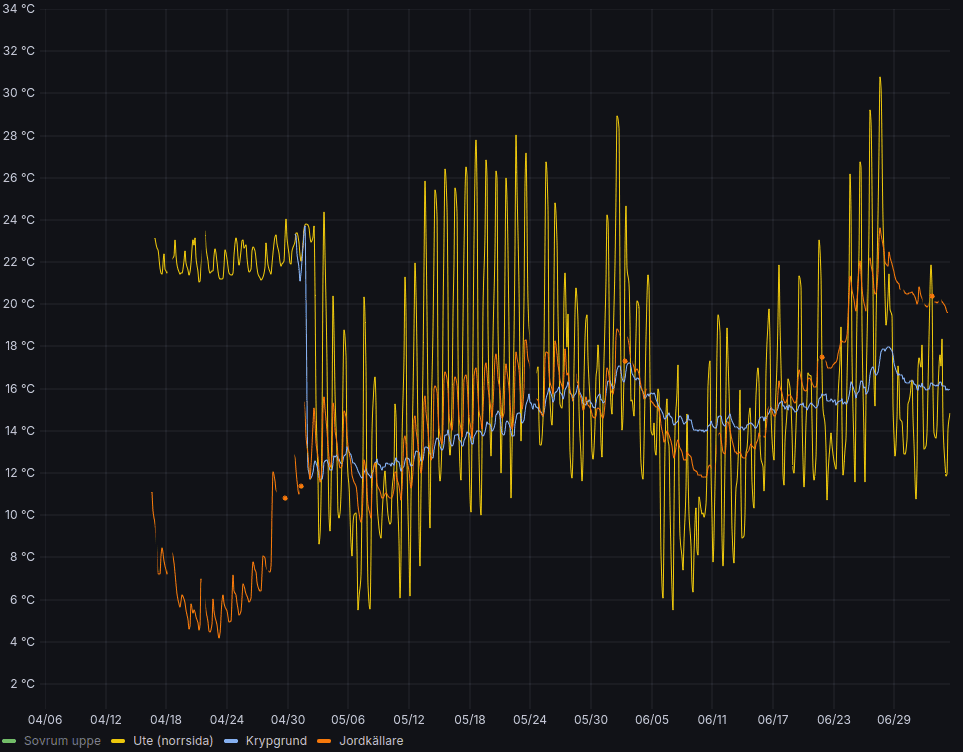Open orange color swatch for Jordkällare
The height and width of the screenshot is (752, 963).
[326, 741]
